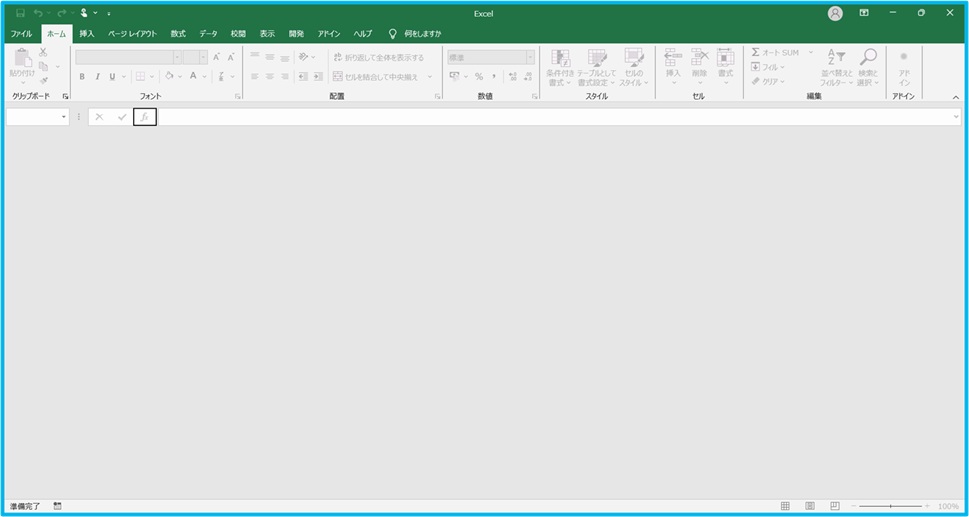Click the Paste (貼り付け) clipboard icon
The width and height of the screenshot is (969, 517).
pos(22,62)
